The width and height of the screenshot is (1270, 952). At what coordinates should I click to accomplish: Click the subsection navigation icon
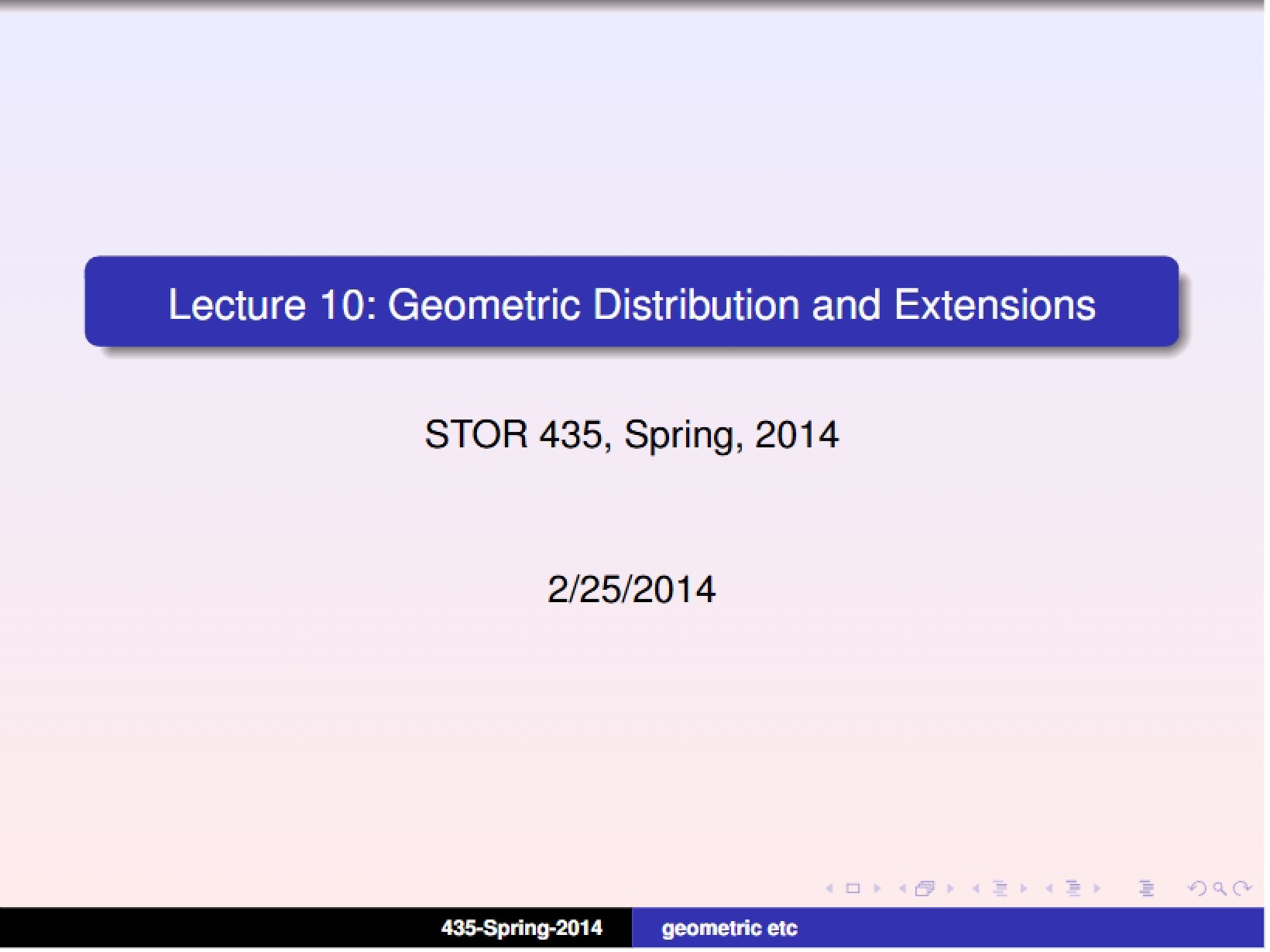click(1000, 888)
